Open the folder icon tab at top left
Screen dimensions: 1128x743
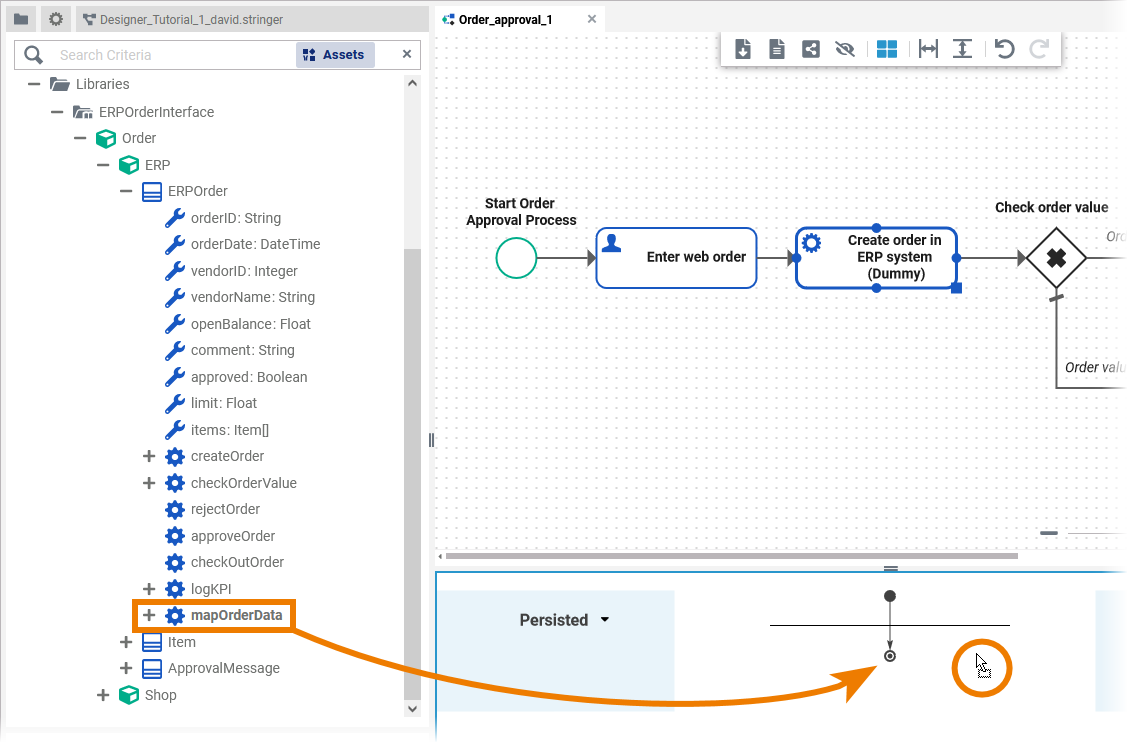click(x=21, y=19)
